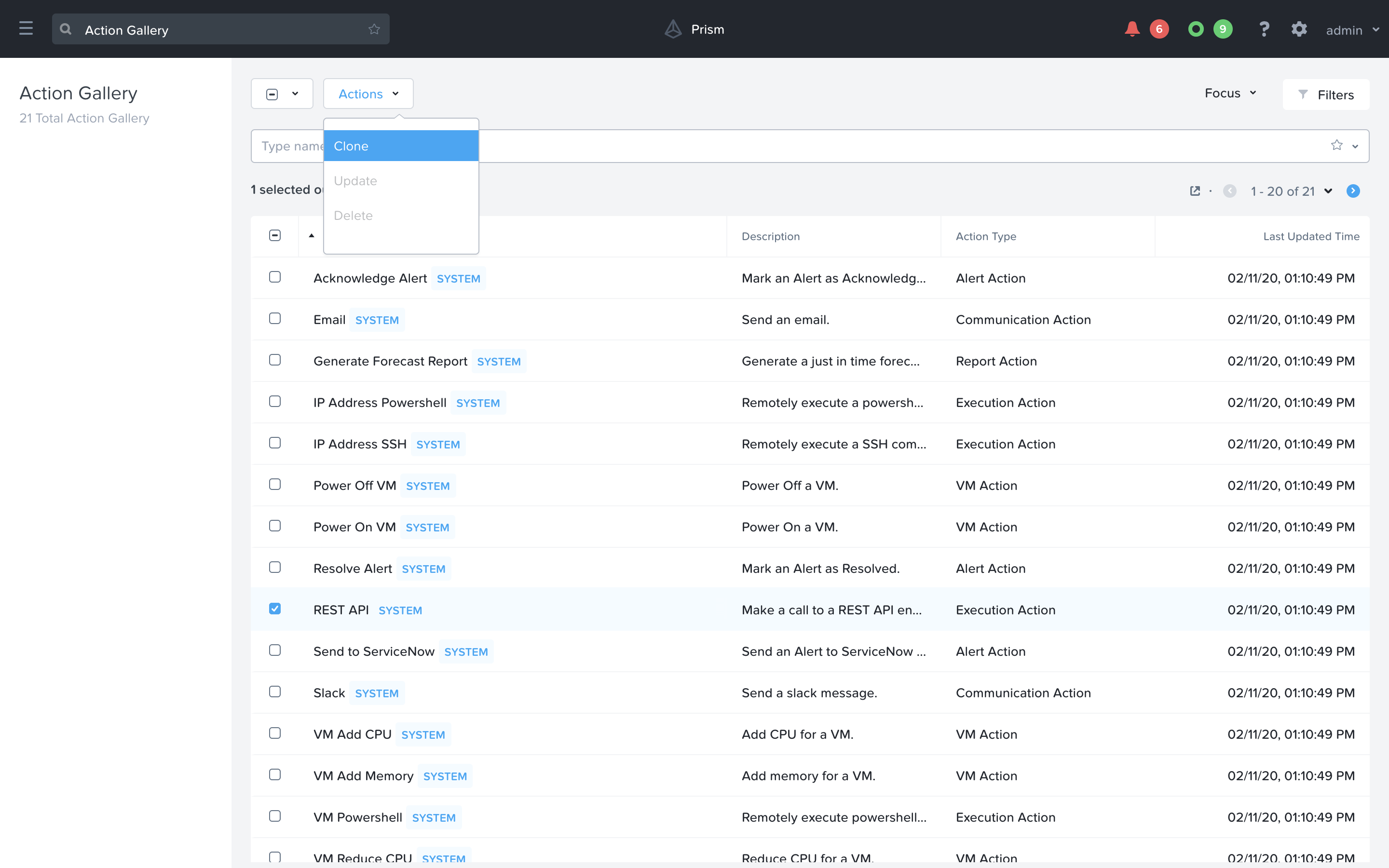This screenshot has width=1389, height=868.
Task: Expand the Focus dropdown
Action: tap(1230, 93)
